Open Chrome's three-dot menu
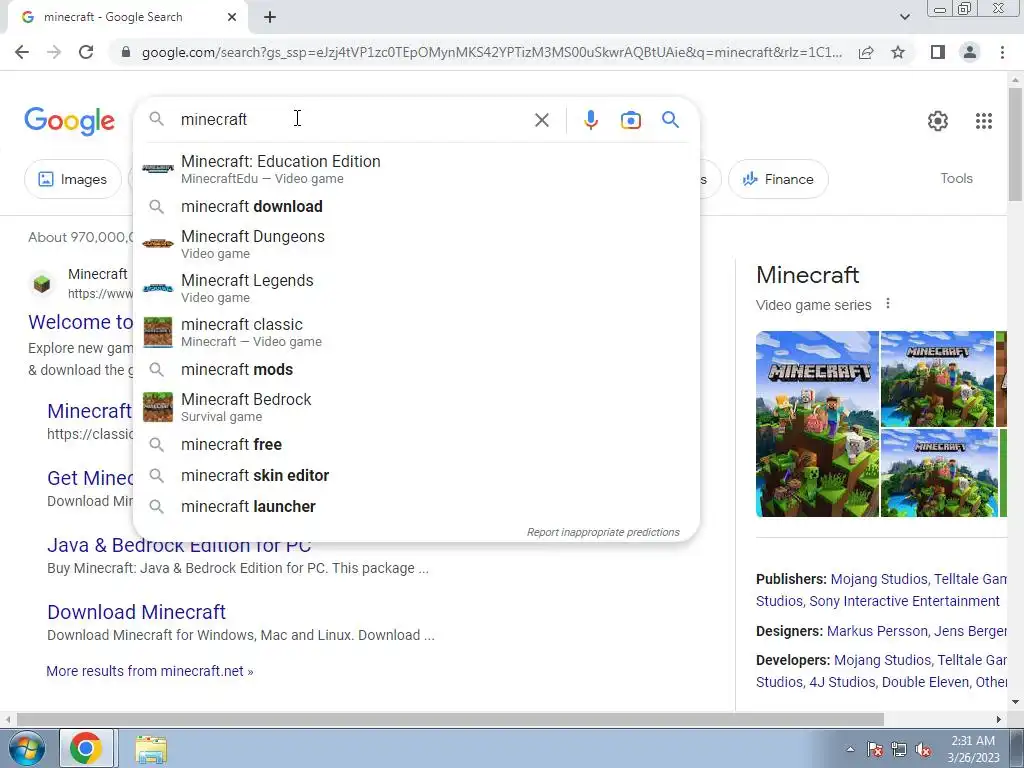Image resolution: width=1024 pixels, height=768 pixels. pos(1002,52)
